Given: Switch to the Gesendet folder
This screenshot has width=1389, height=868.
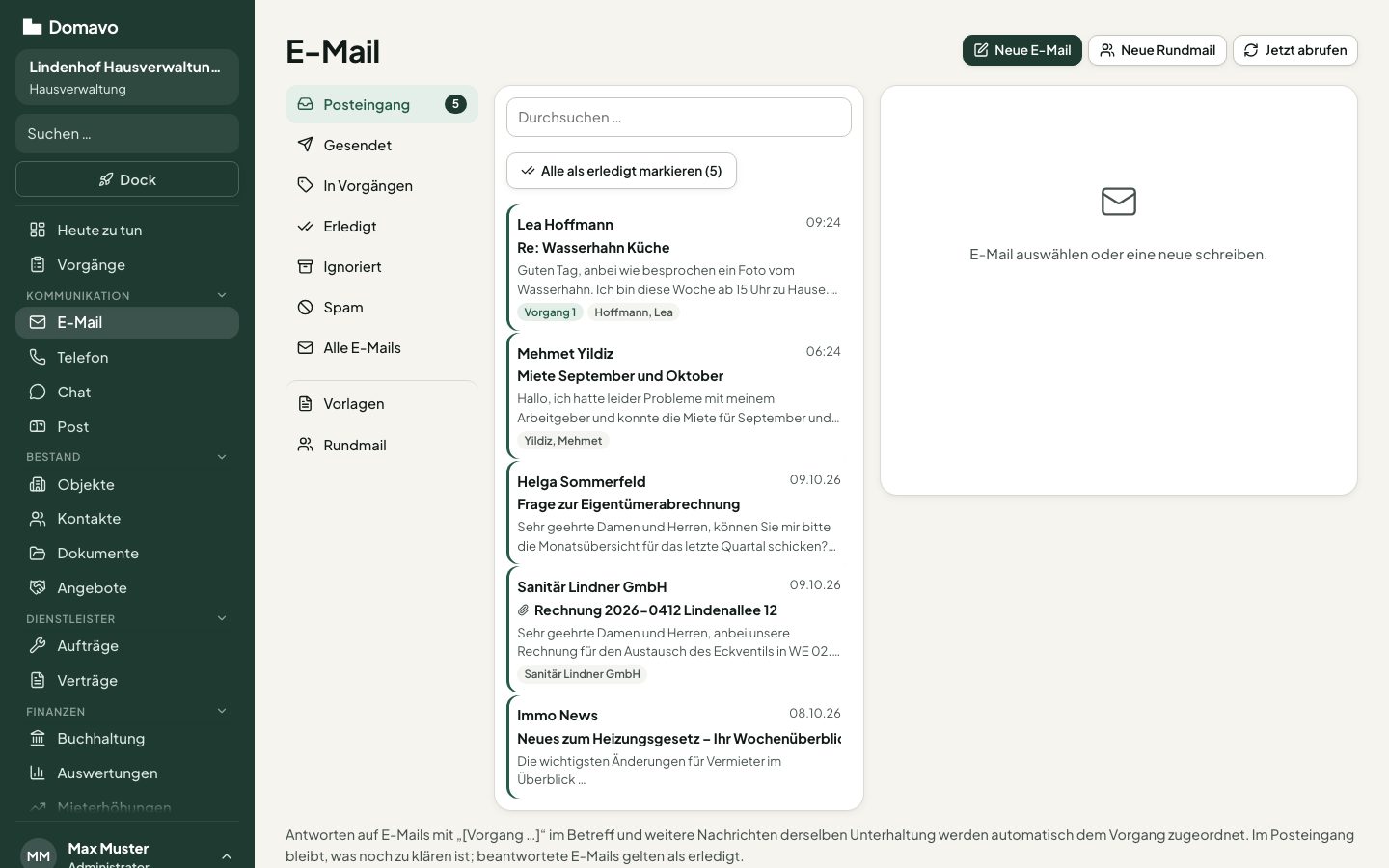Looking at the screenshot, I should (382, 145).
